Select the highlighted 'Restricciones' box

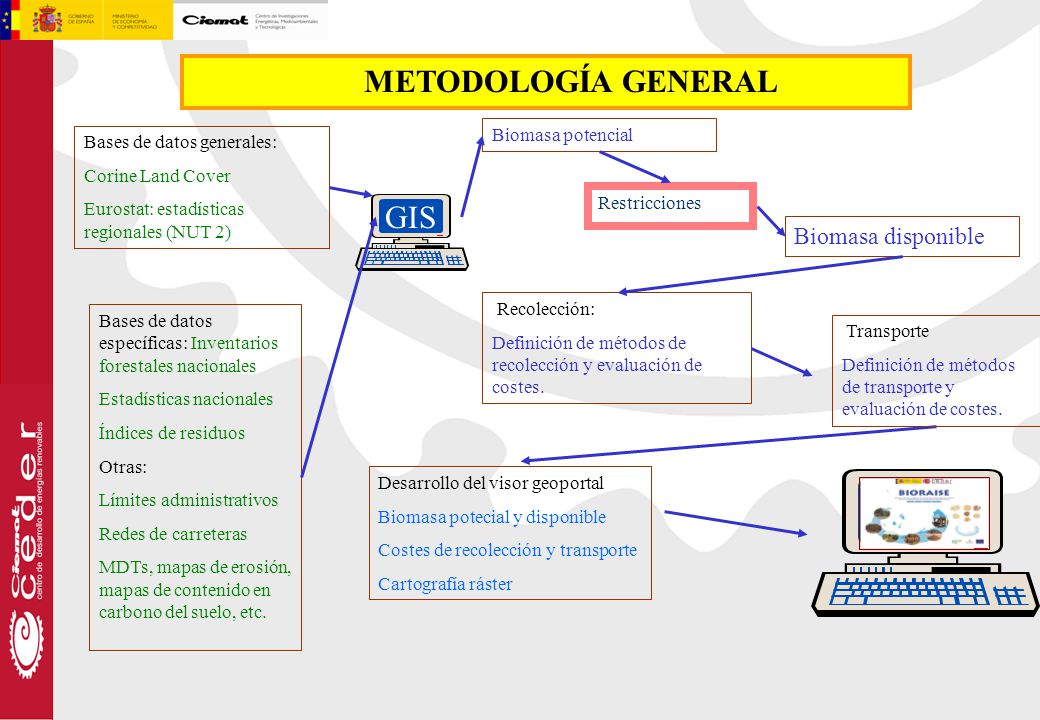point(670,206)
